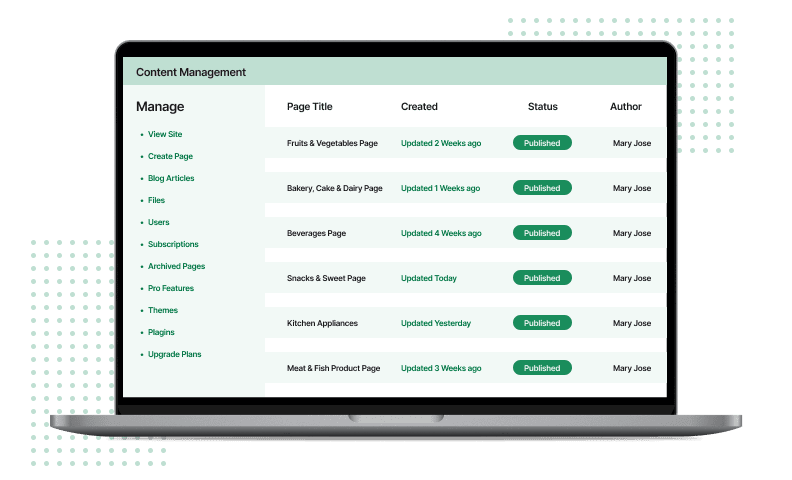Click Mary Jose in Bakery, Cake & Dairy row
Viewport: 792px width, 480px height.
pyautogui.click(x=632, y=188)
